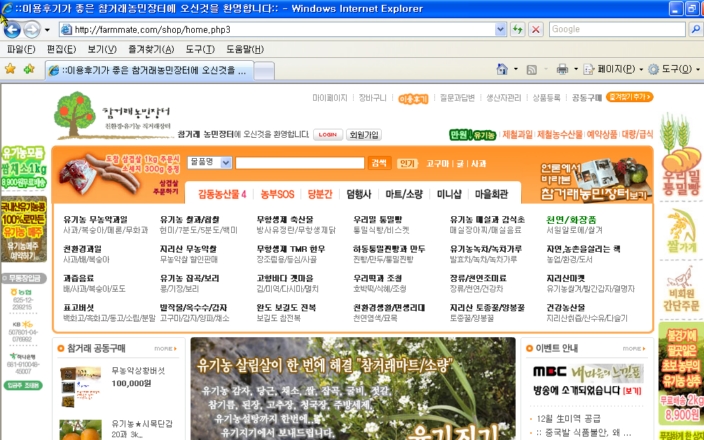The width and height of the screenshot is (704, 440).
Task: Click the 쌀가게 rice shop side icon
Action: pos(681,231)
